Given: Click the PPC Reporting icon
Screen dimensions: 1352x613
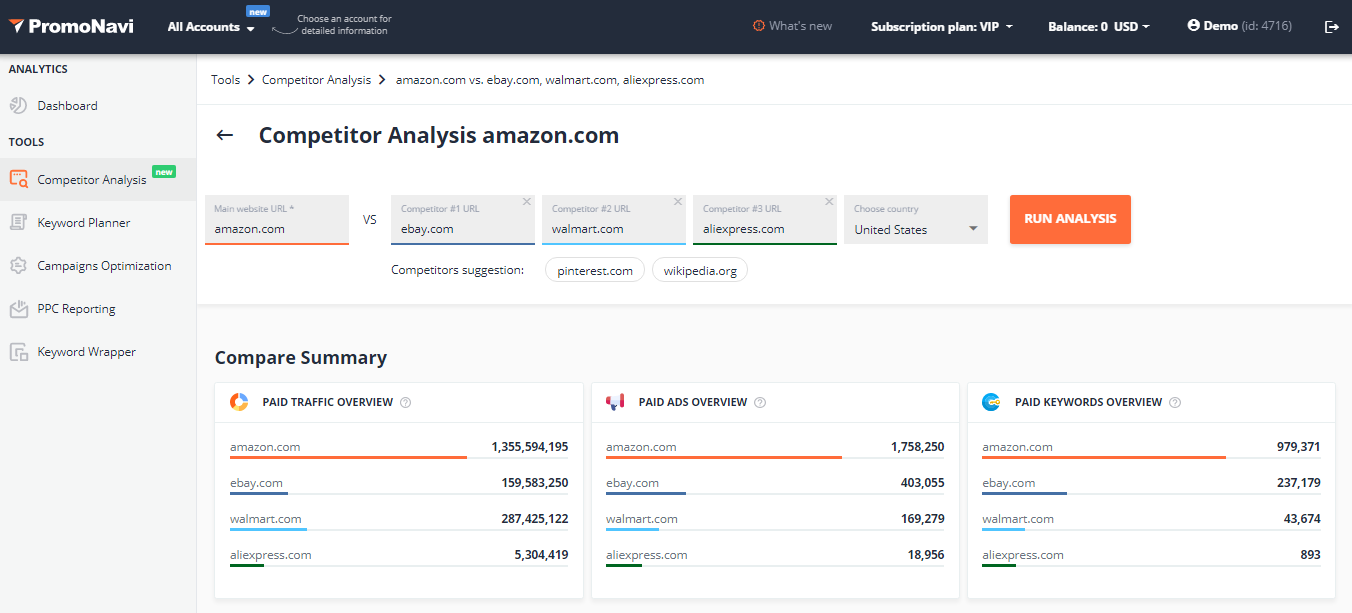Looking at the screenshot, I should [x=18, y=309].
